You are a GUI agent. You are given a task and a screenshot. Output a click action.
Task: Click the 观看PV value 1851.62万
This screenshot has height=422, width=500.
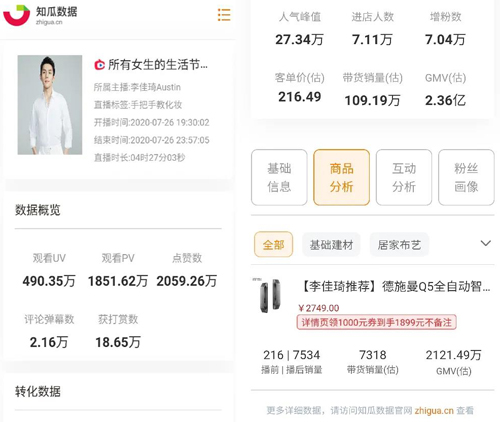(x=118, y=281)
